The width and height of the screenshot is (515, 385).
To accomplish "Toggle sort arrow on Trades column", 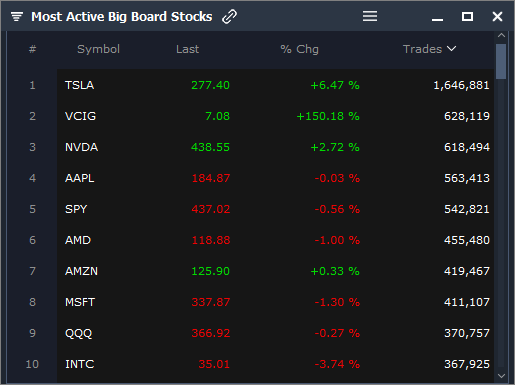I will [x=451, y=49].
